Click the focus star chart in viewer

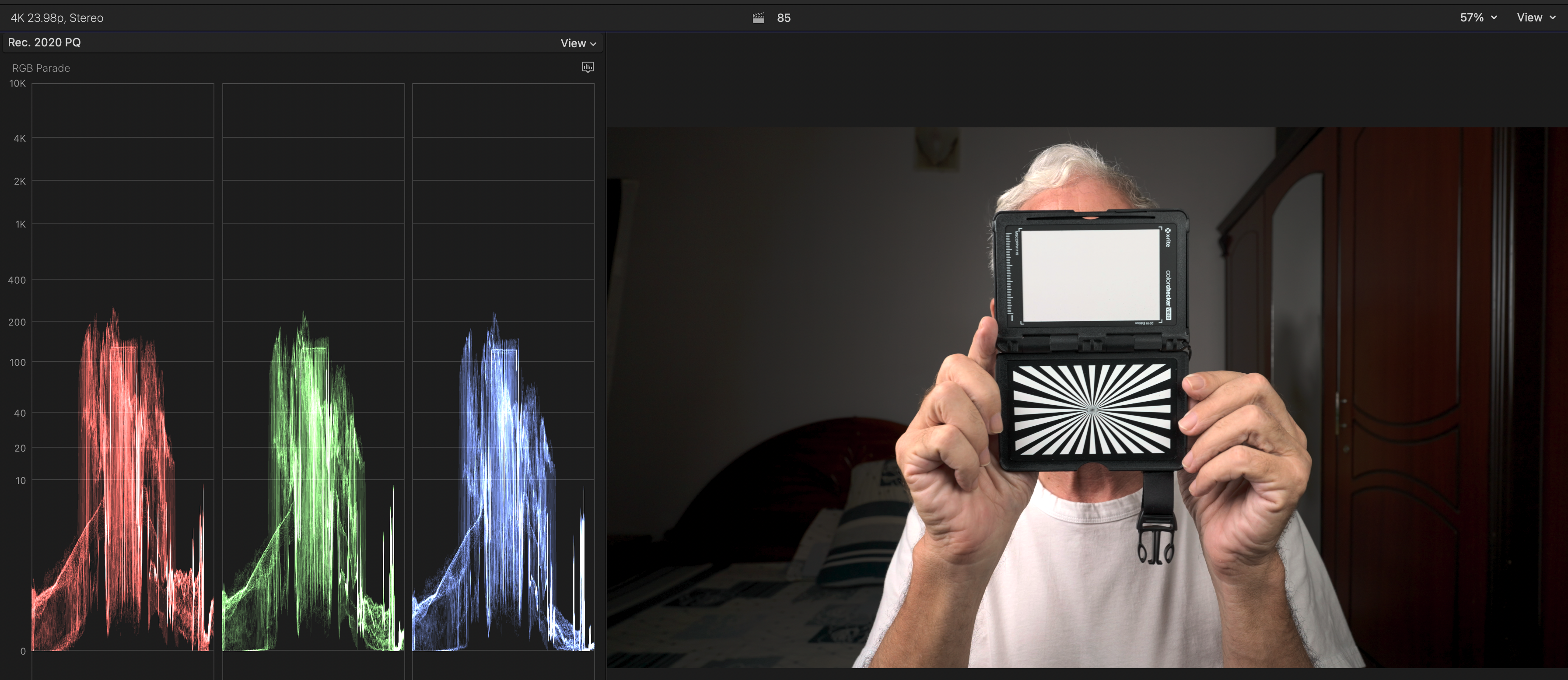pyautogui.click(x=1092, y=409)
